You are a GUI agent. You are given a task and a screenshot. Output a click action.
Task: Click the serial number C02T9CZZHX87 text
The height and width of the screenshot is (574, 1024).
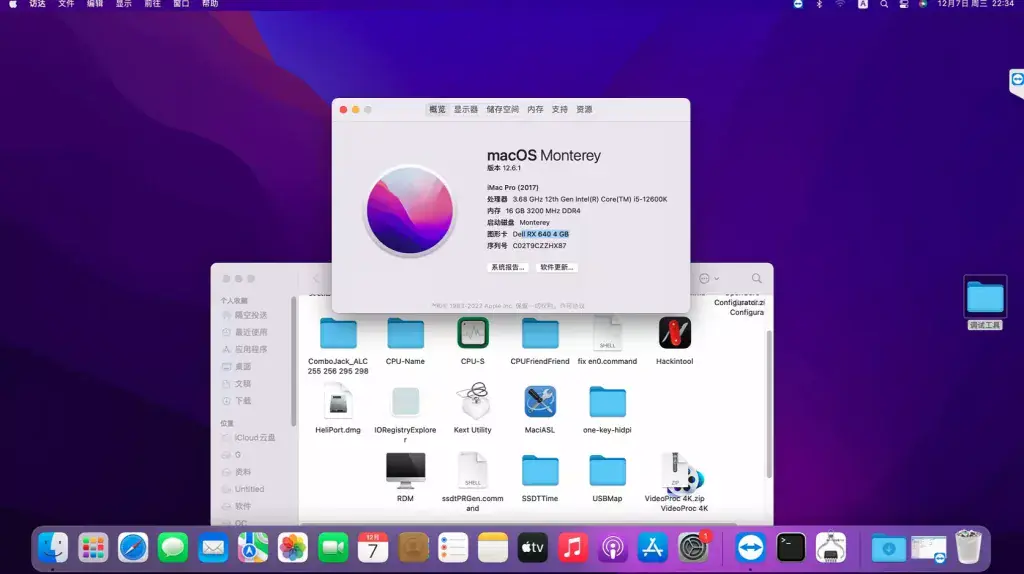(x=539, y=246)
